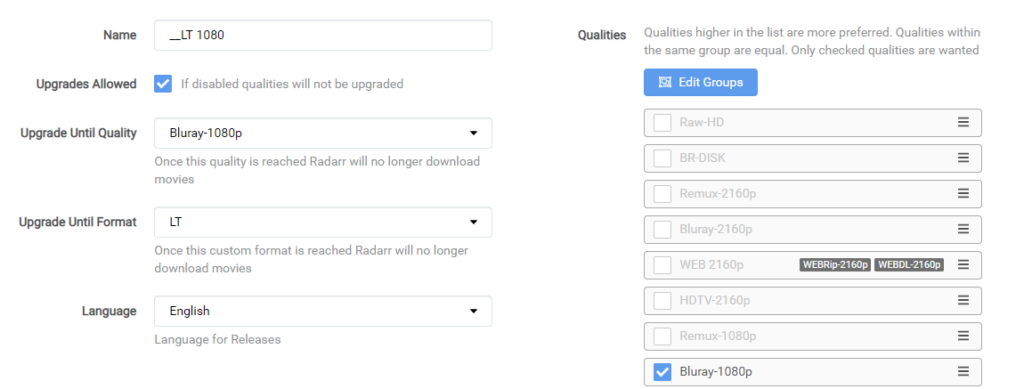Enable the Raw-HD quality checkbox
Image resolution: width=1024 pixels, height=389 pixels.
pyautogui.click(x=662, y=123)
